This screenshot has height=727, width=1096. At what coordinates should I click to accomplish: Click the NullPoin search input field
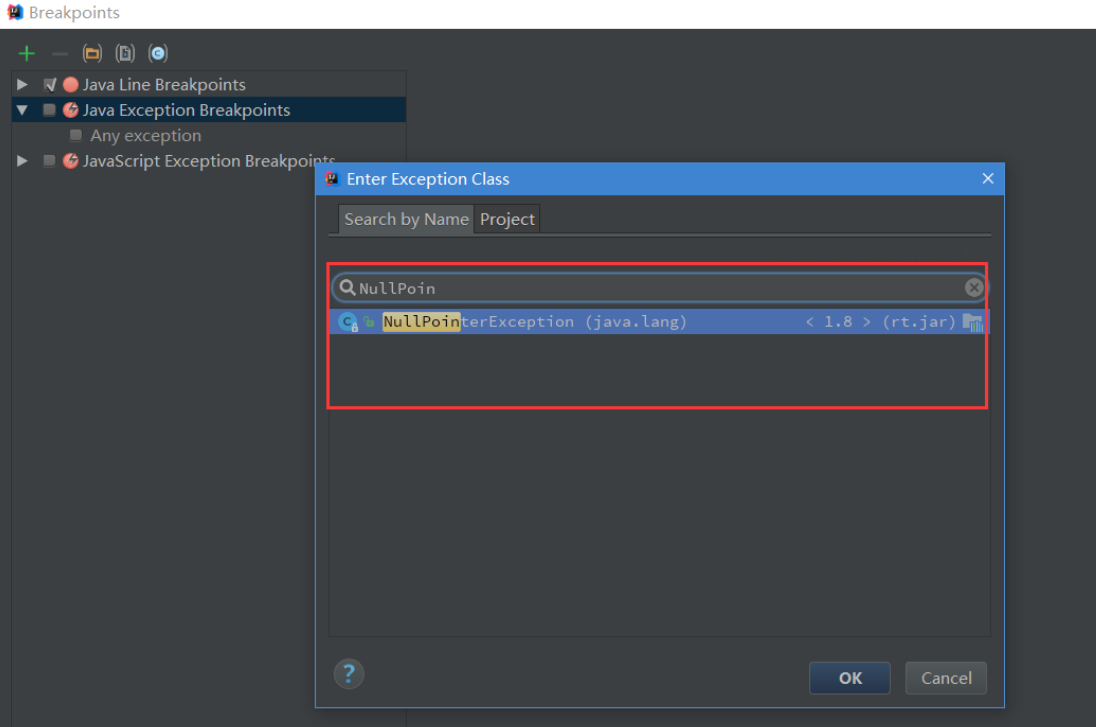[659, 288]
